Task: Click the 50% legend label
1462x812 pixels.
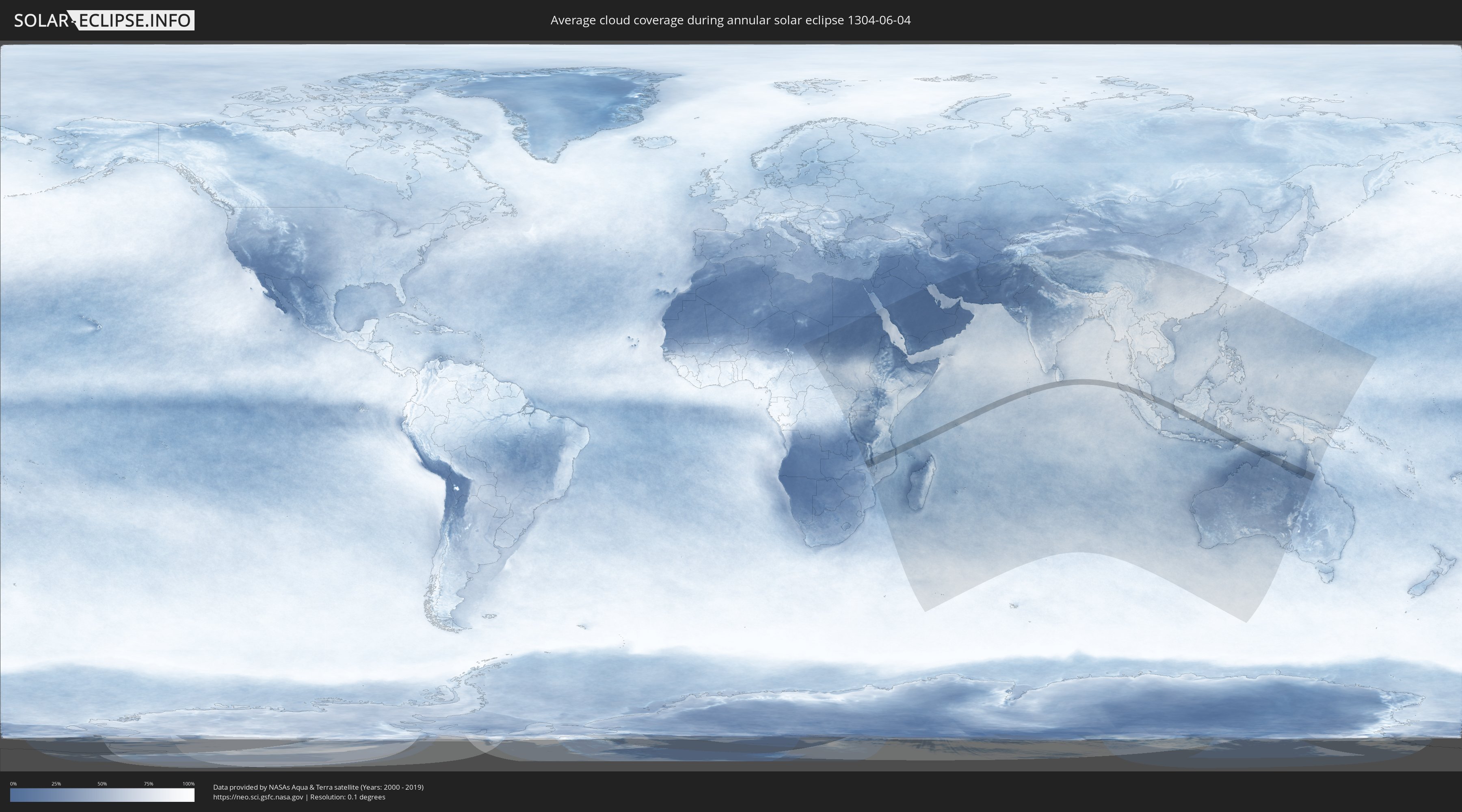Action: 102,784
